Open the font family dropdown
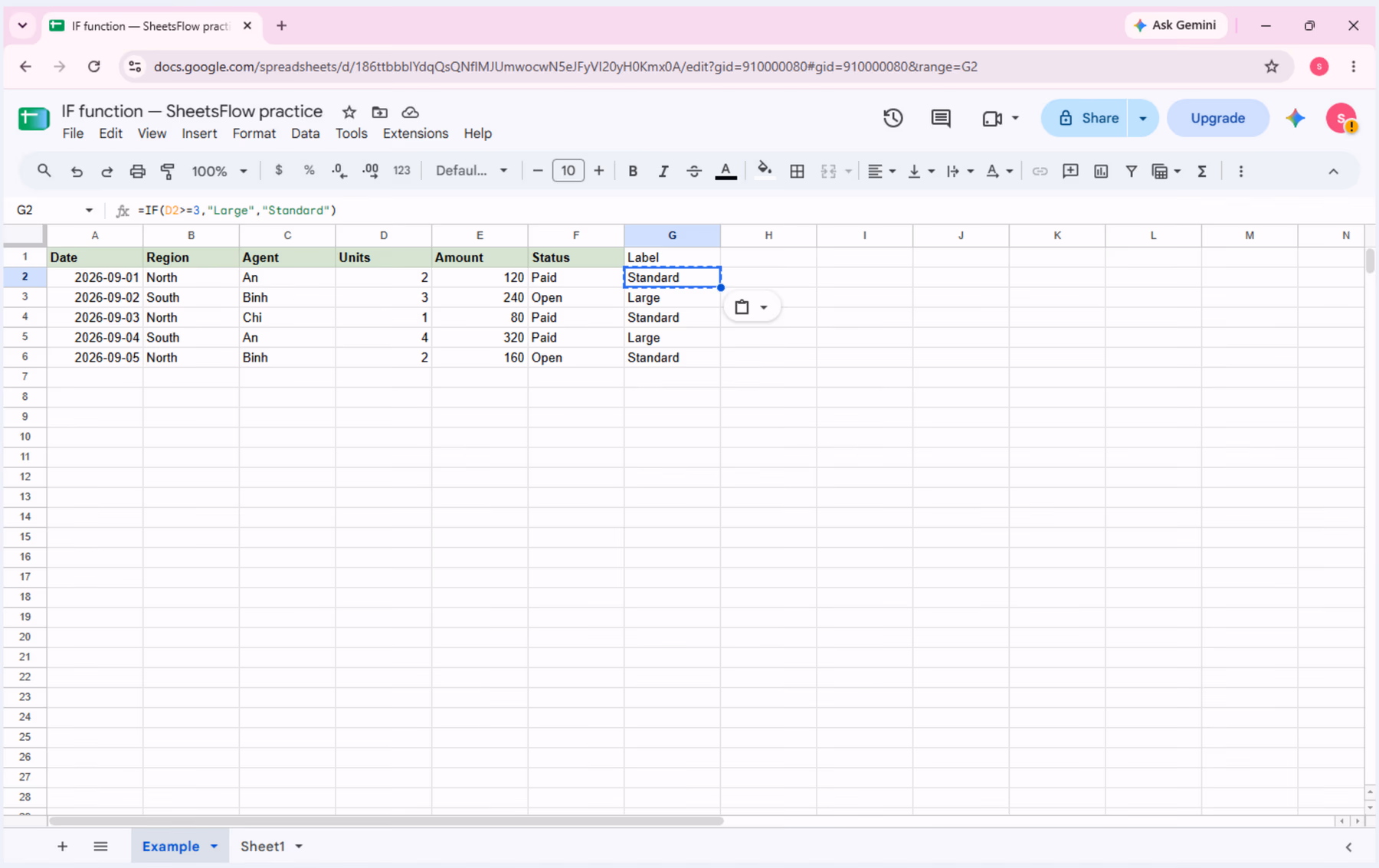This screenshot has height=868, width=1379. pyautogui.click(x=471, y=171)
